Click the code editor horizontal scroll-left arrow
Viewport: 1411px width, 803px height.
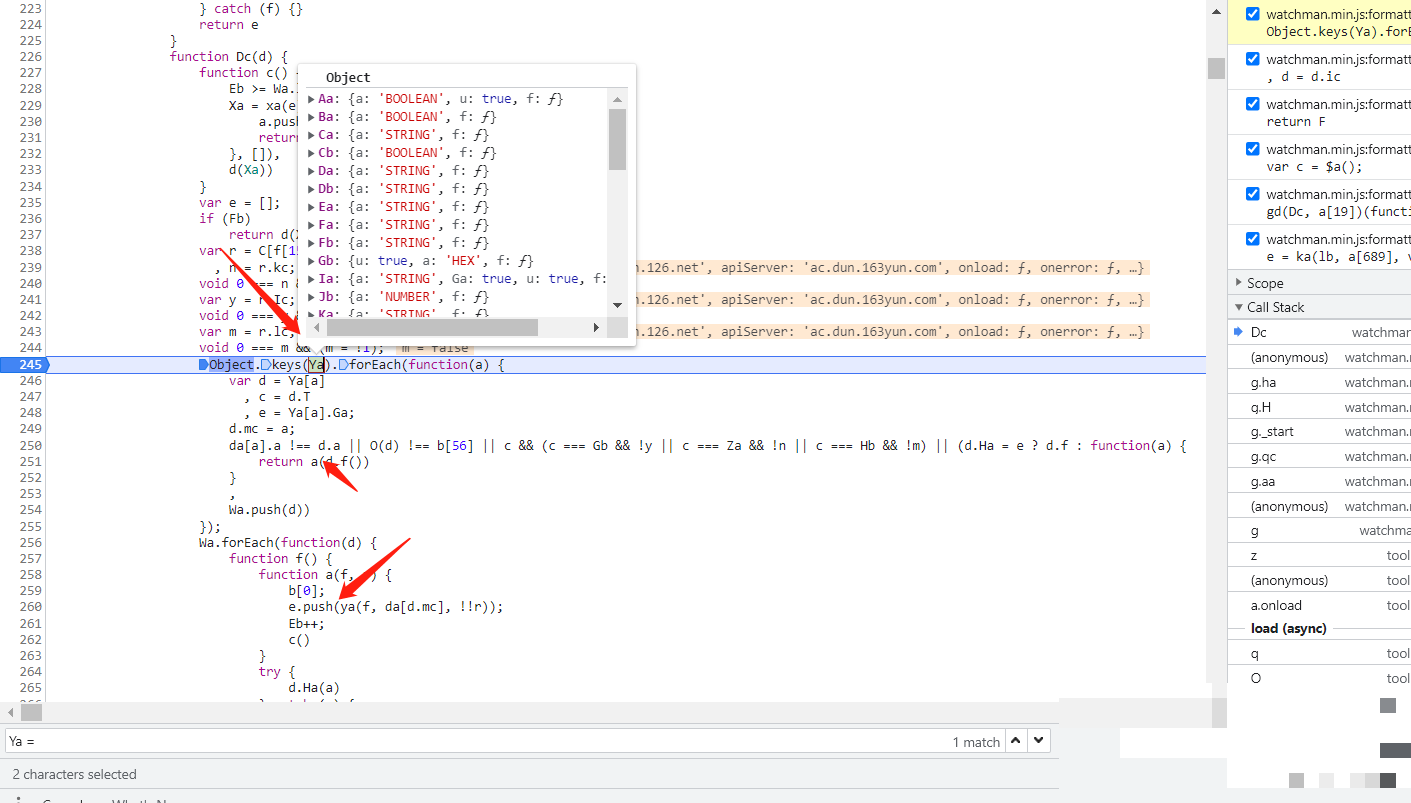[11, 713]
